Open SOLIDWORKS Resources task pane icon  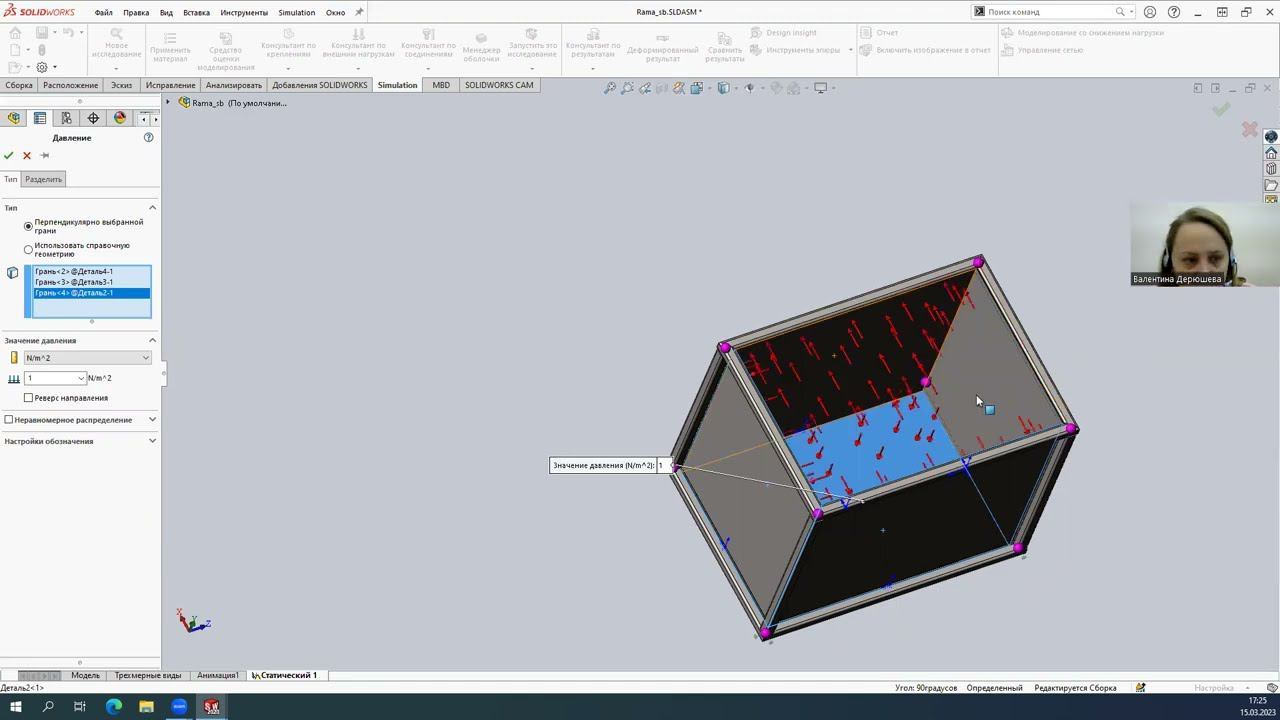(1271, 153)
